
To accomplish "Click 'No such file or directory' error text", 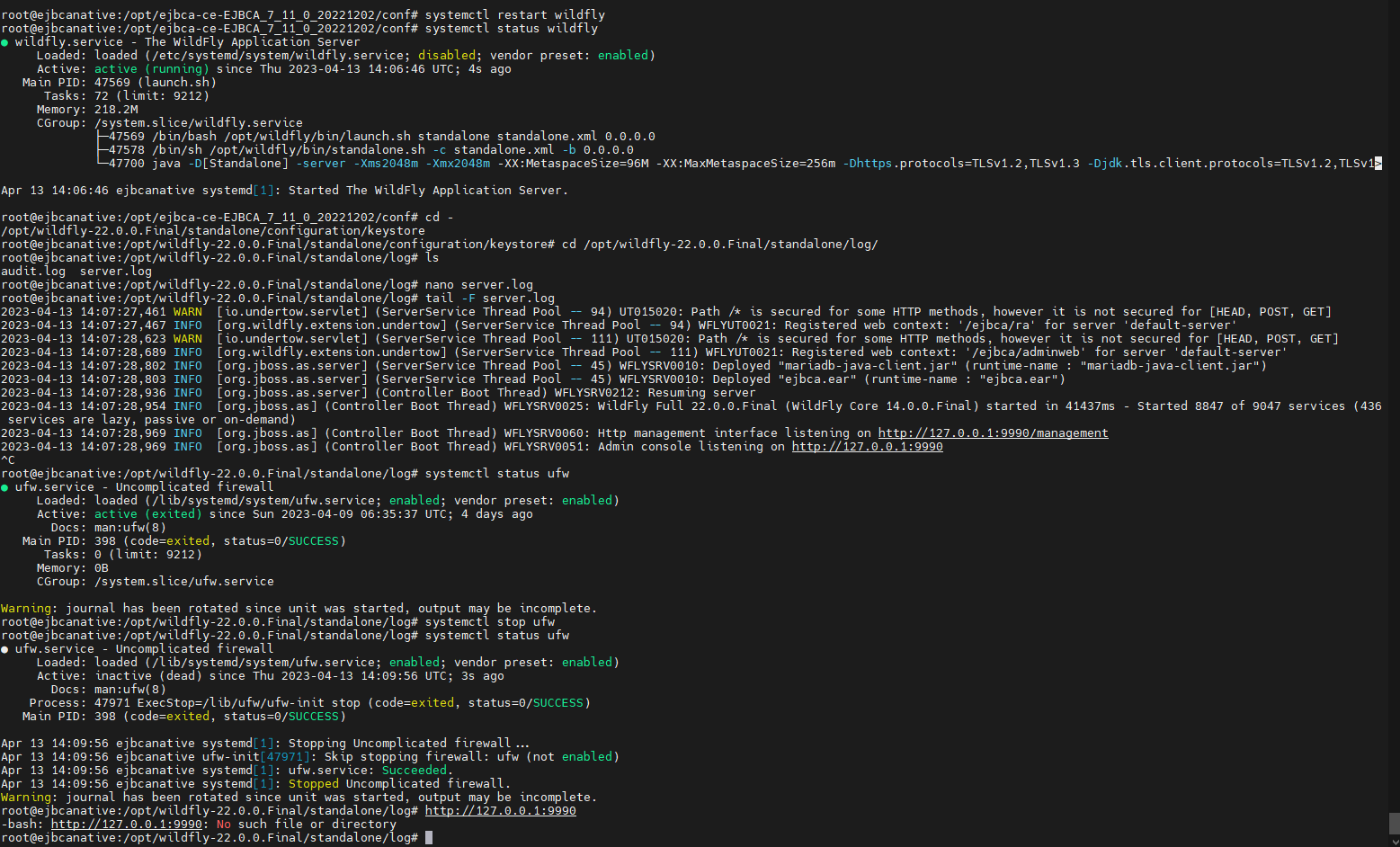I will pos(306,825).
